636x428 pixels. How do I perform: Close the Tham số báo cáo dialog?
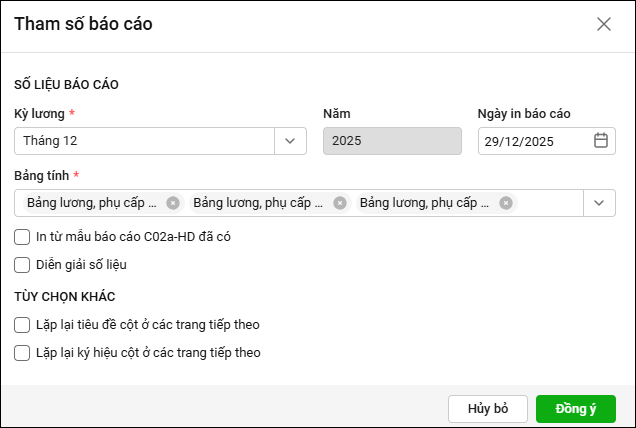[x=604, y=24]
